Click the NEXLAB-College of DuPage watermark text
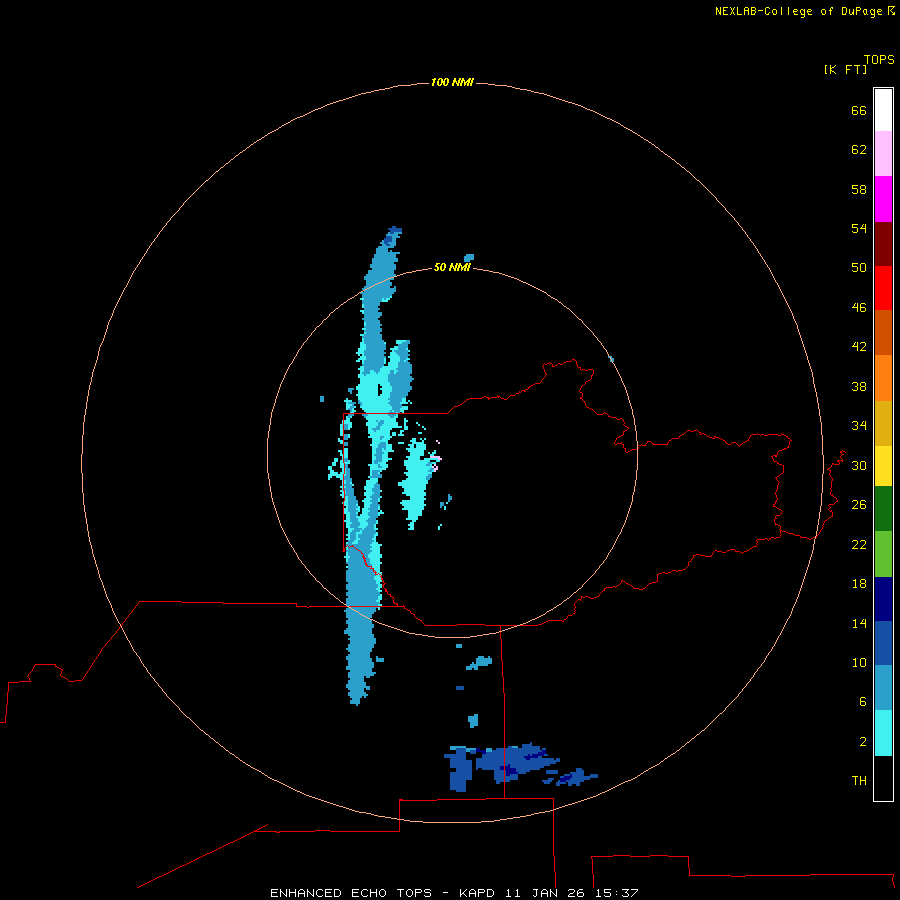 pos(804,11)
